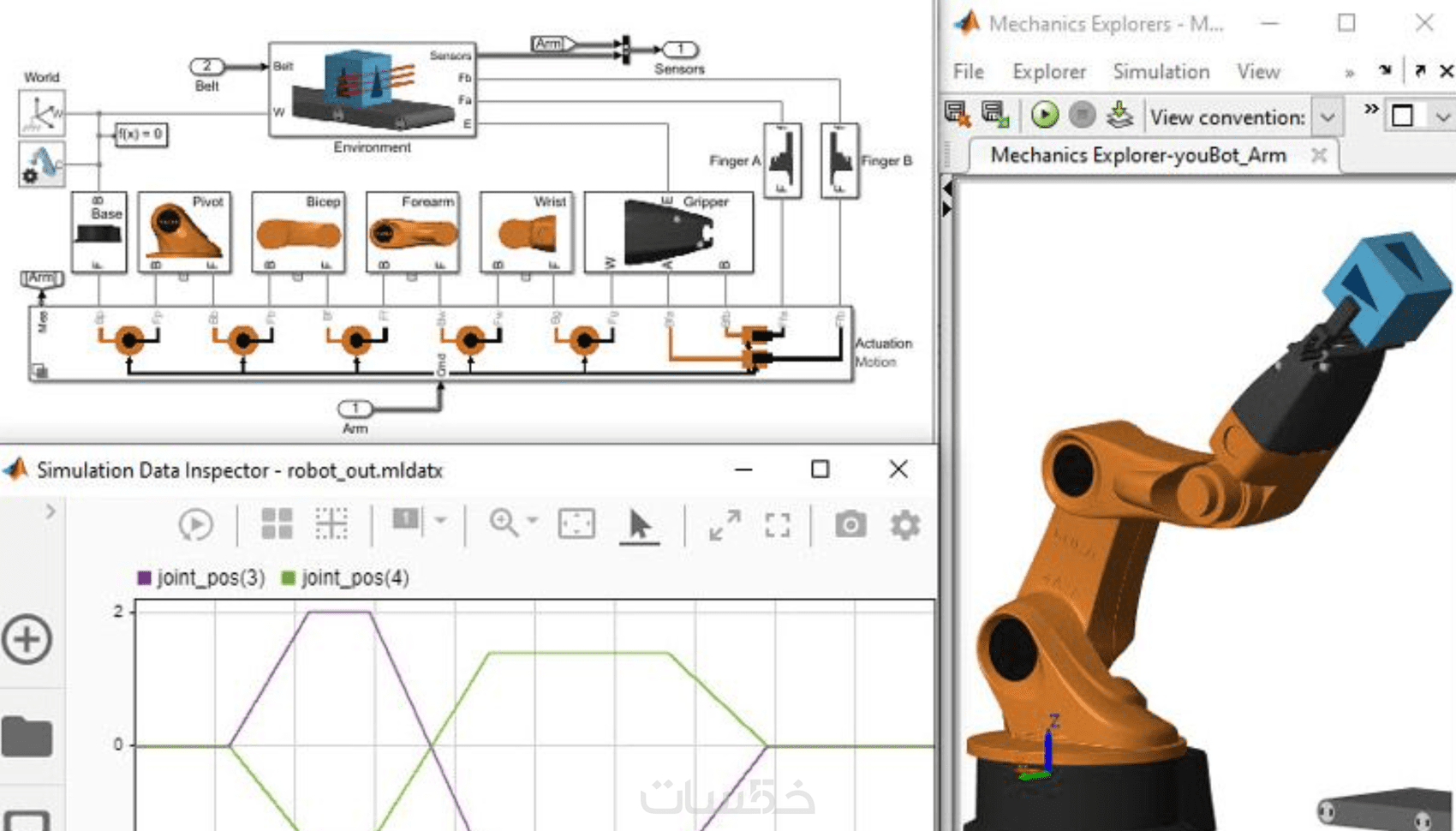Select the Finger A block
1456x831 pixels.
pyautogui.click(x=783, y=160)
